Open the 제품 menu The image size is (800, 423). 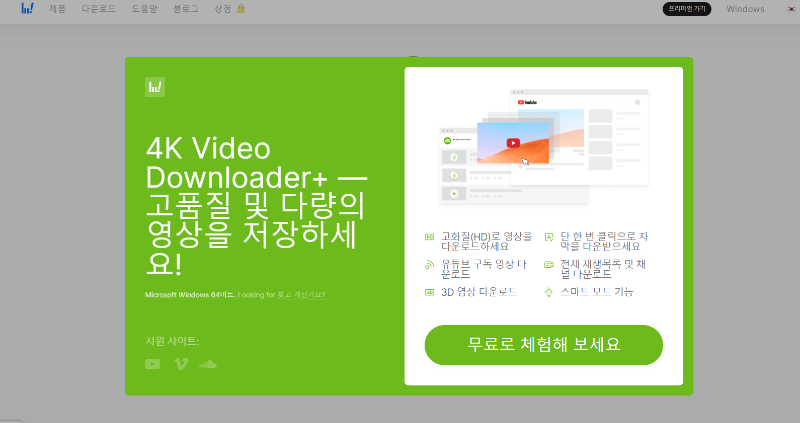click(x=57, y=9)
